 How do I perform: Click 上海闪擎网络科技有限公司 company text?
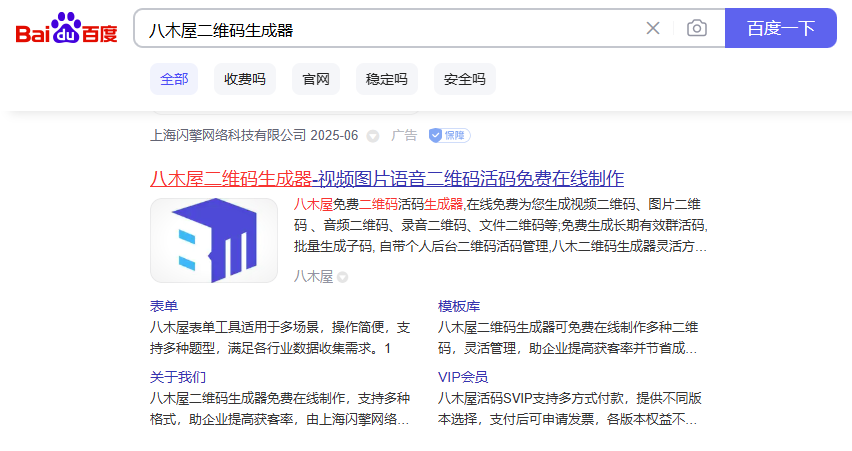[x=228, y=135]
